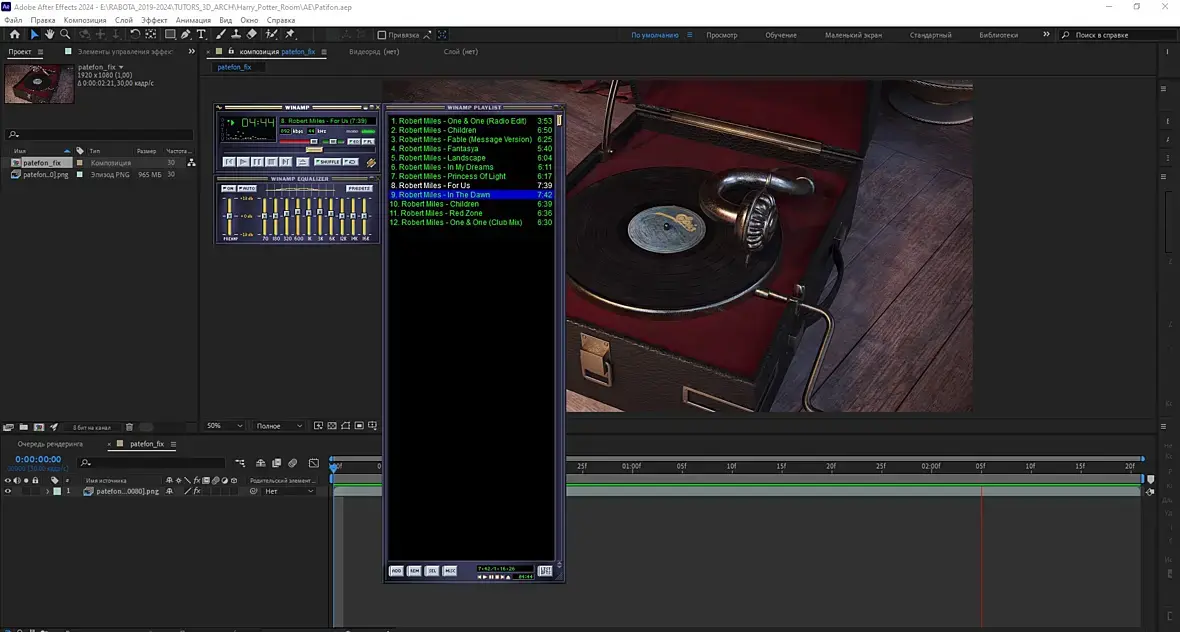This screenshot has width=1180, height=632.
Task: Expand the patefon layer properties arrow
Action: click(x=47, y=491)
